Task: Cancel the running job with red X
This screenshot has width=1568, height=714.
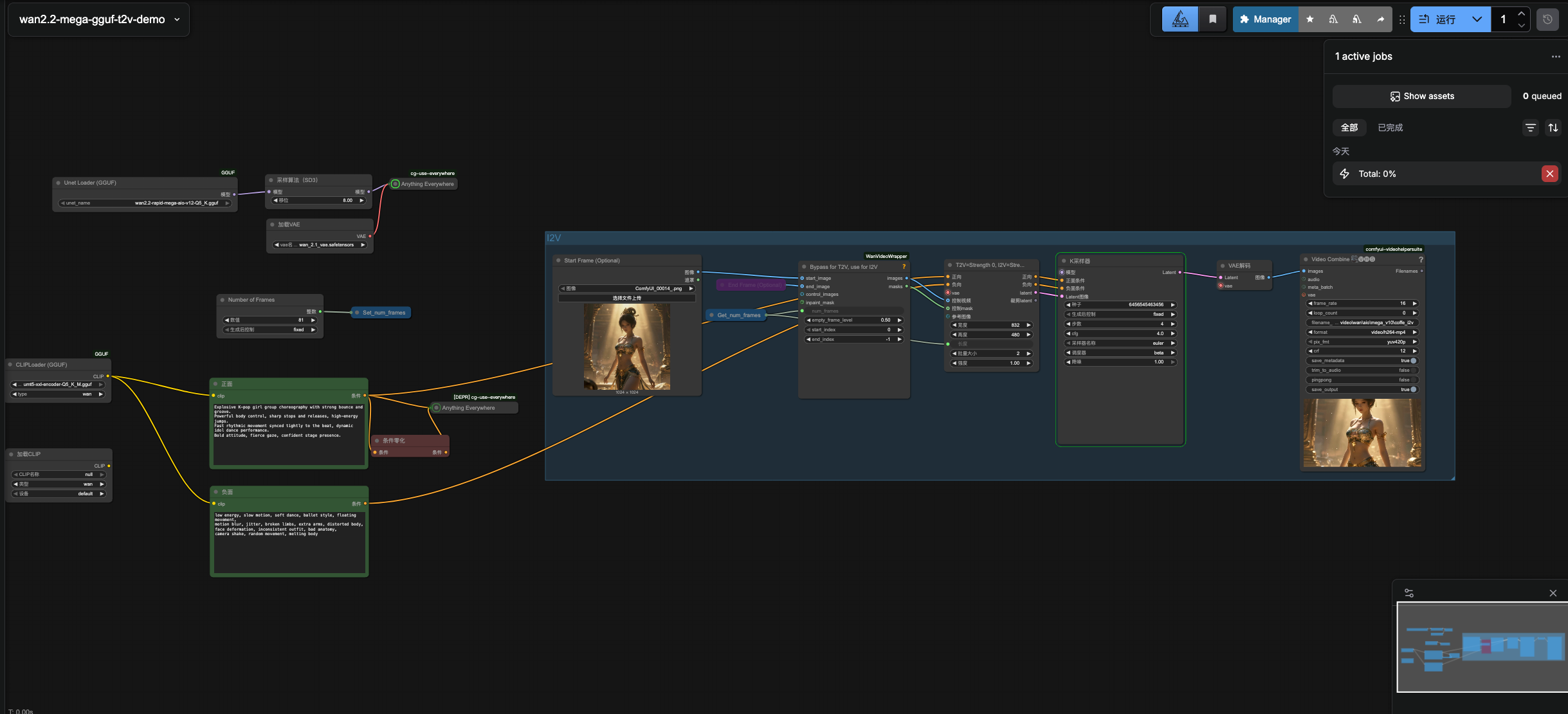Action: pyautogui.click(x=1549, y=174)
